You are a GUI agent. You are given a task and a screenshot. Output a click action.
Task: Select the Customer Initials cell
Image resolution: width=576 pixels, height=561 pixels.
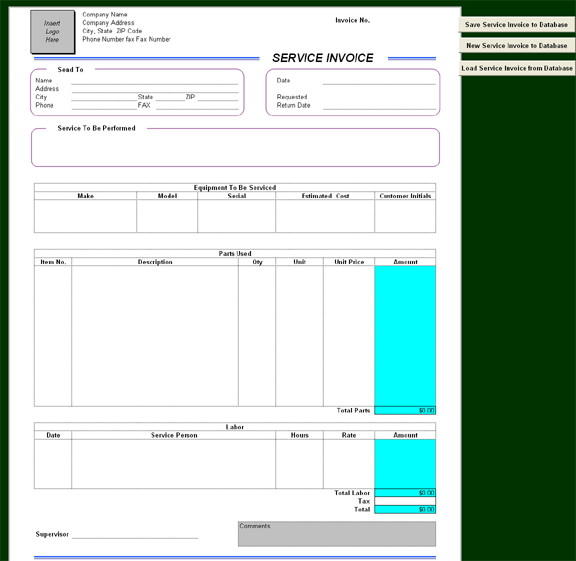405,216
